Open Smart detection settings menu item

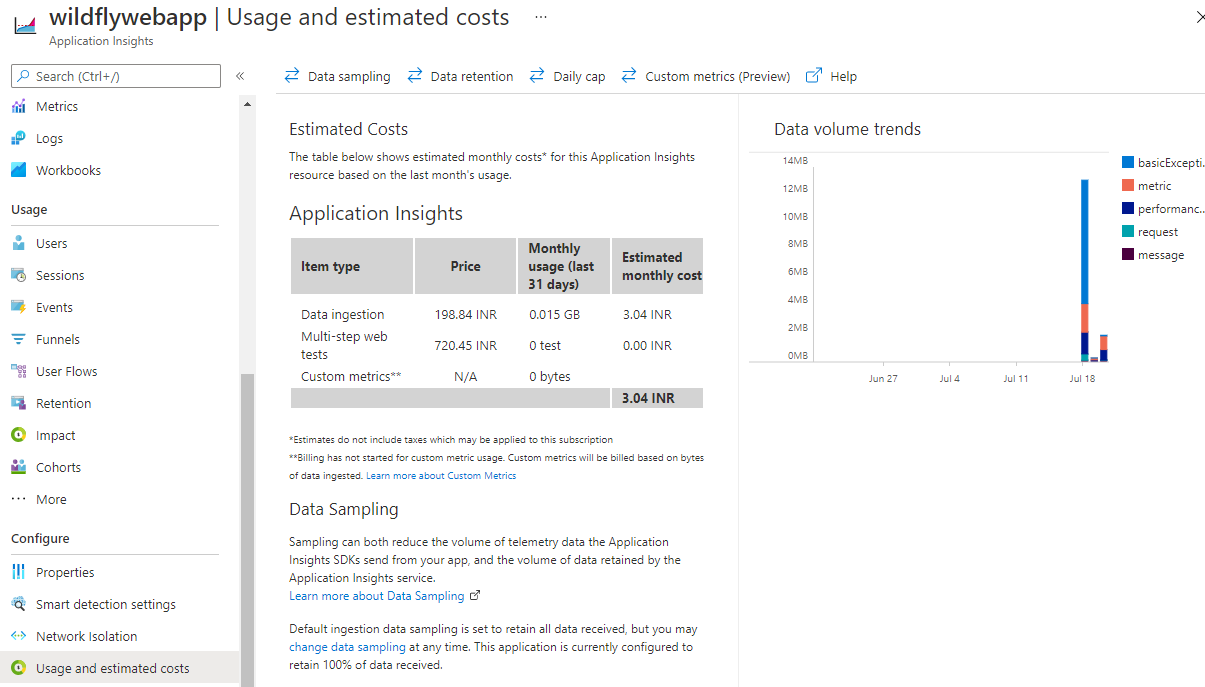[106, 605]
